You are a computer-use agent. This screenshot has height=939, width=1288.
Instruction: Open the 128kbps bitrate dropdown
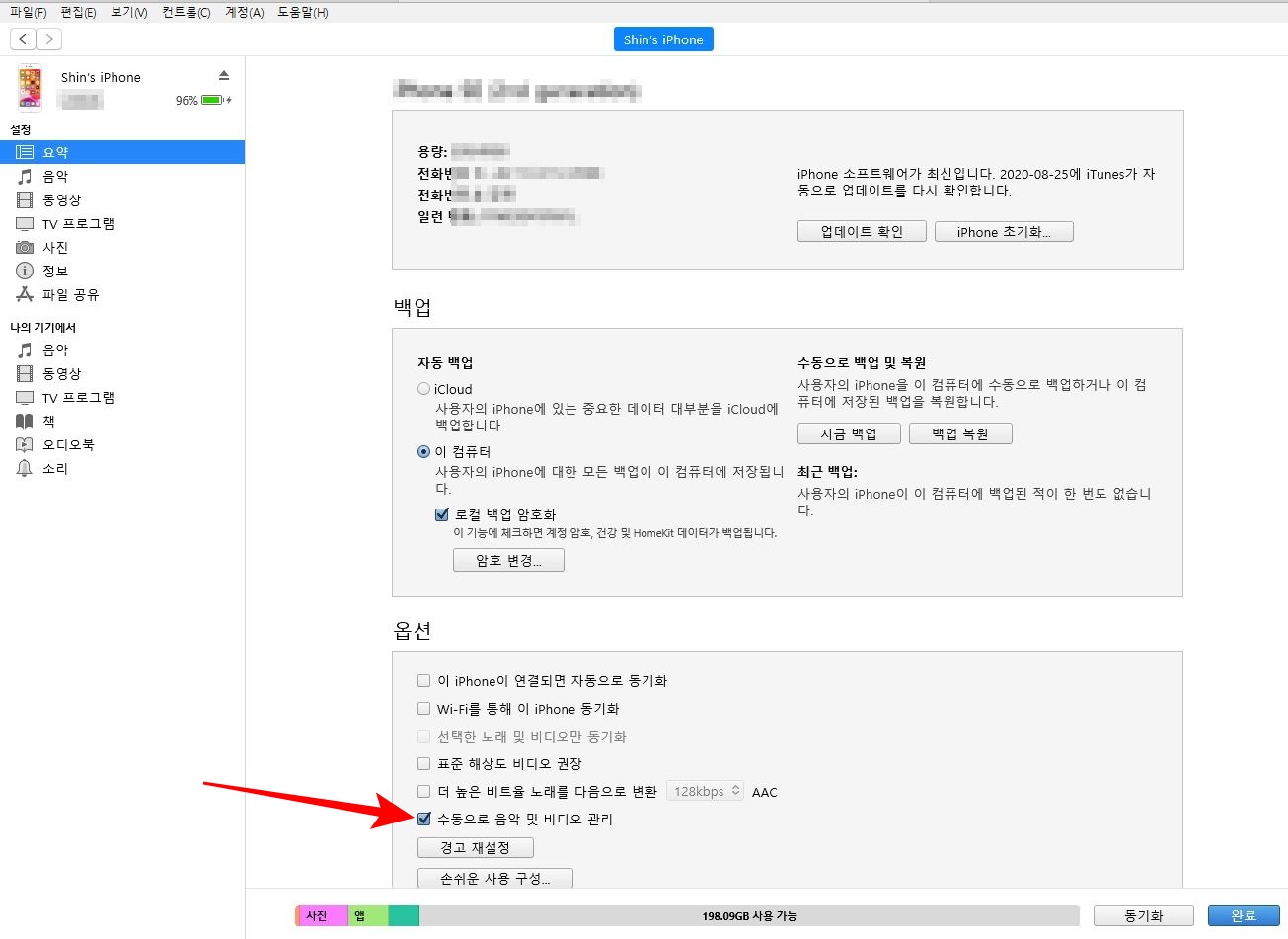pyautogui.click(x=705, y=791)
